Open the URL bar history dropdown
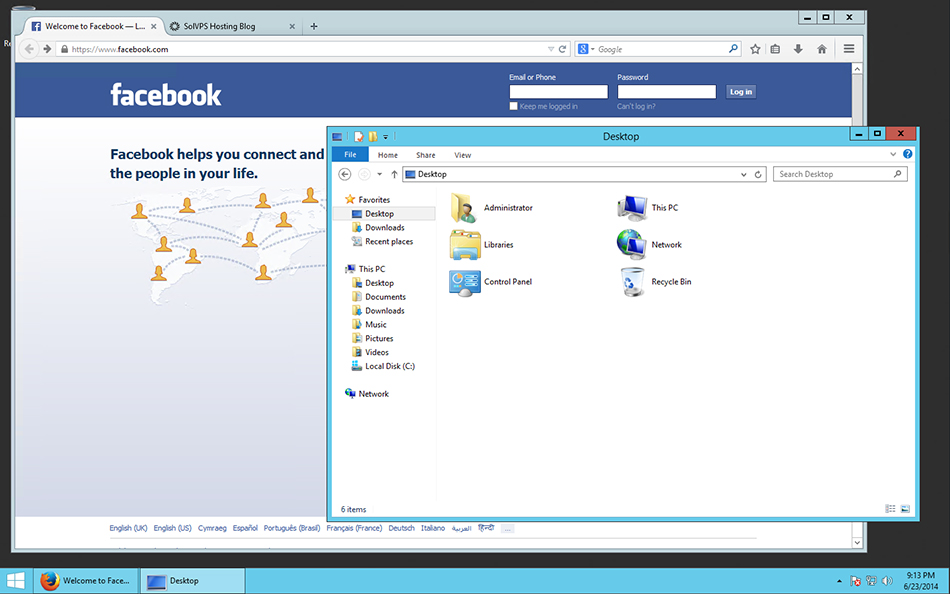Viewport: 950px width, 594px height. 551,49
